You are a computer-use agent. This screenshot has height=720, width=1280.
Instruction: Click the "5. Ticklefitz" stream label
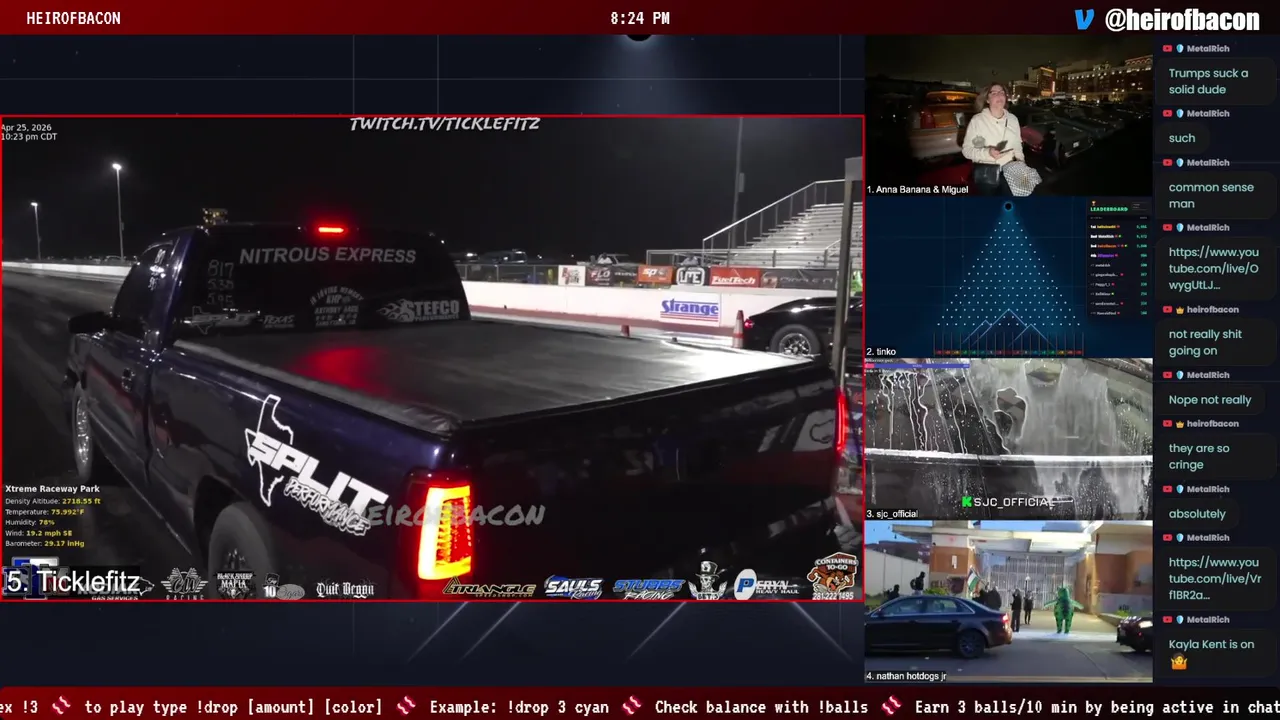point(72,582)
